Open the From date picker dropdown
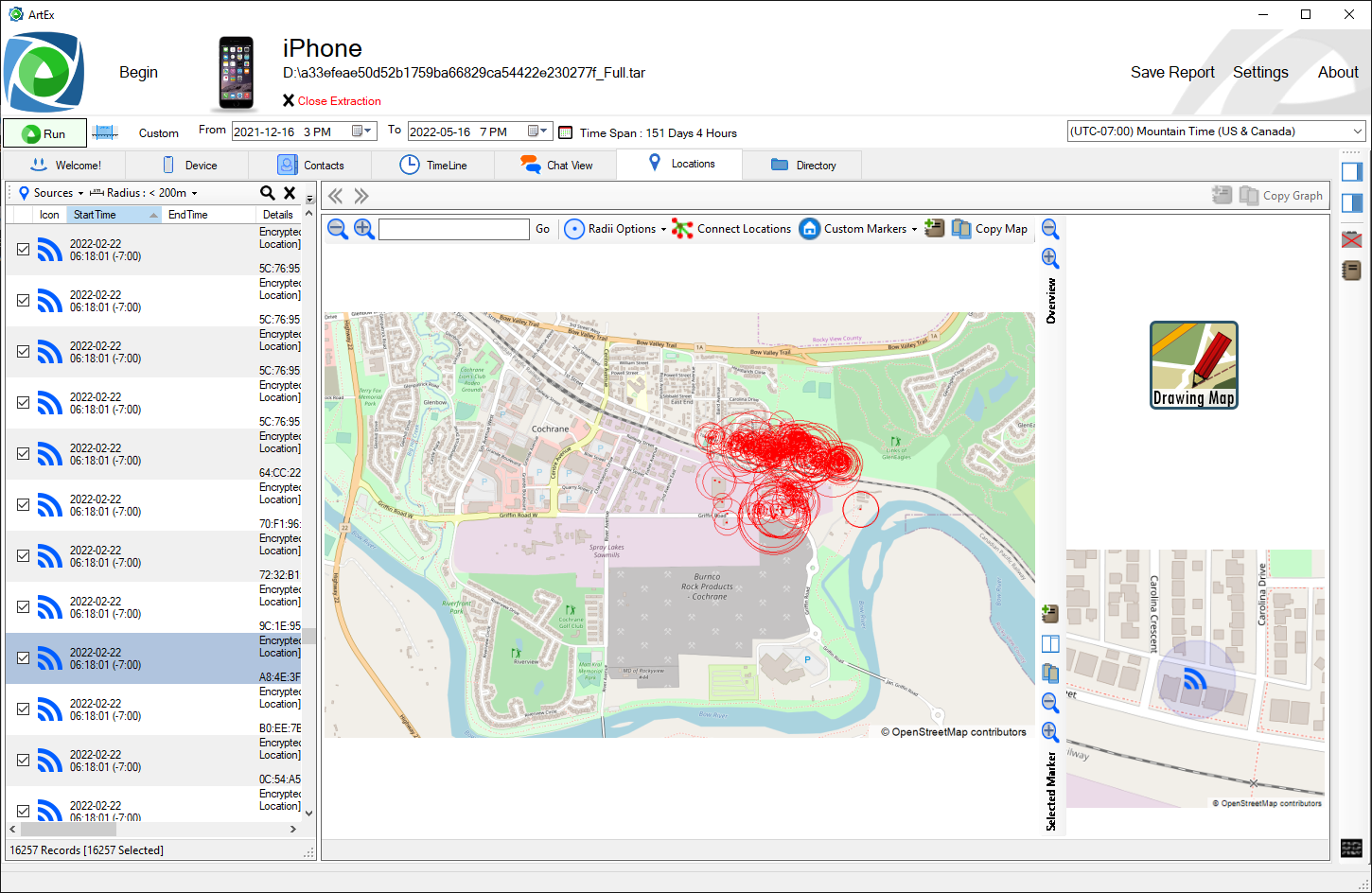This screenshot has height=893, width=1372. point(362,131)
